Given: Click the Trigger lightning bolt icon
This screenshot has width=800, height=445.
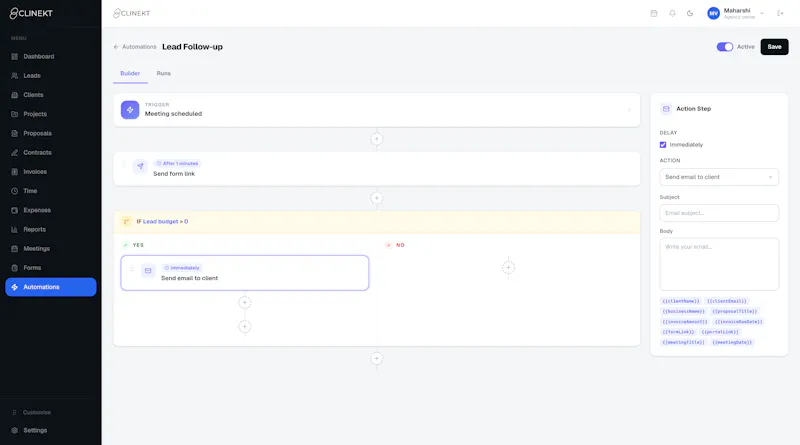Looking at the screenshot, I should click(130, 110).
